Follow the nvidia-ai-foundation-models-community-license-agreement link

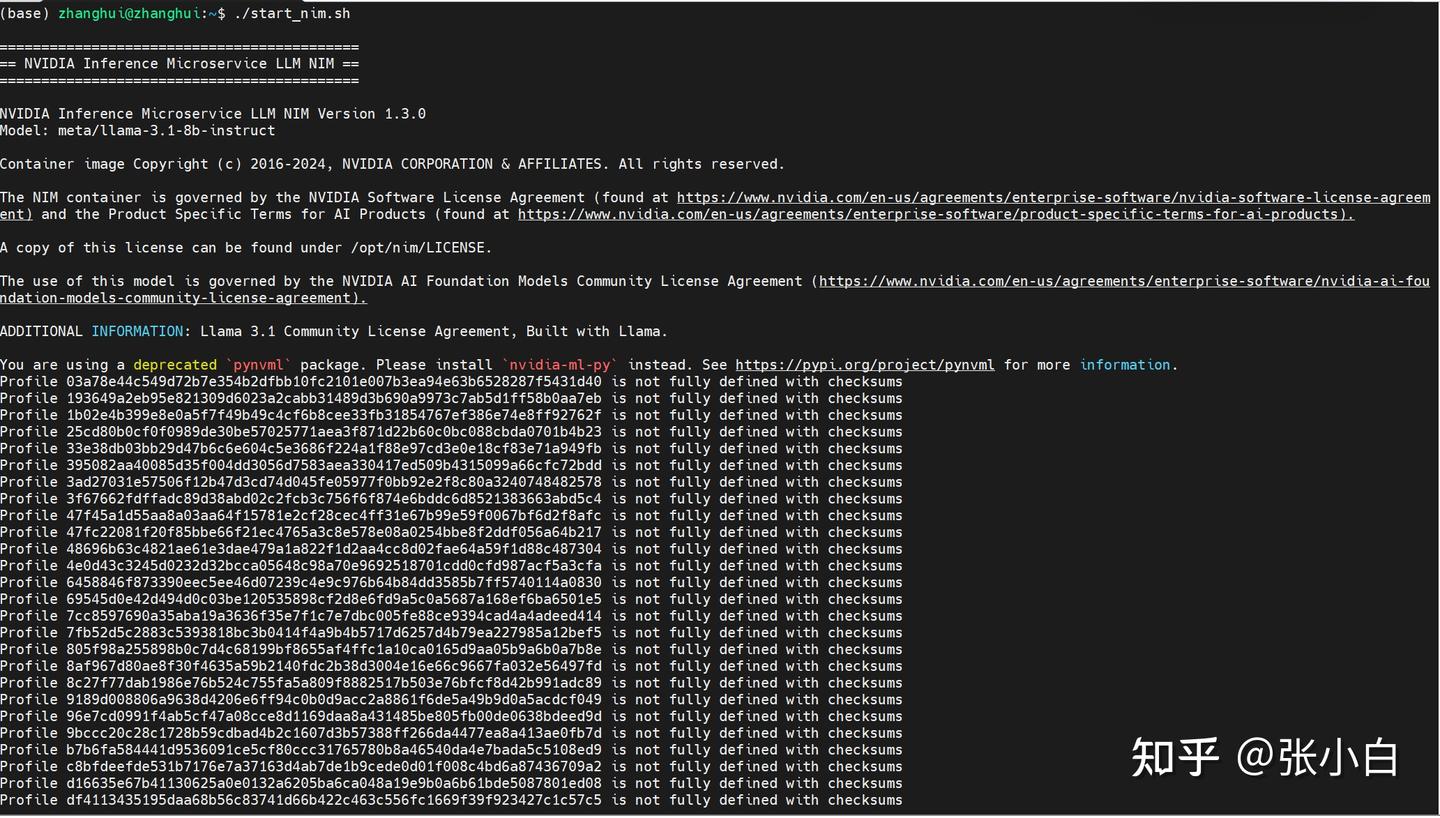pos(1124,282)
